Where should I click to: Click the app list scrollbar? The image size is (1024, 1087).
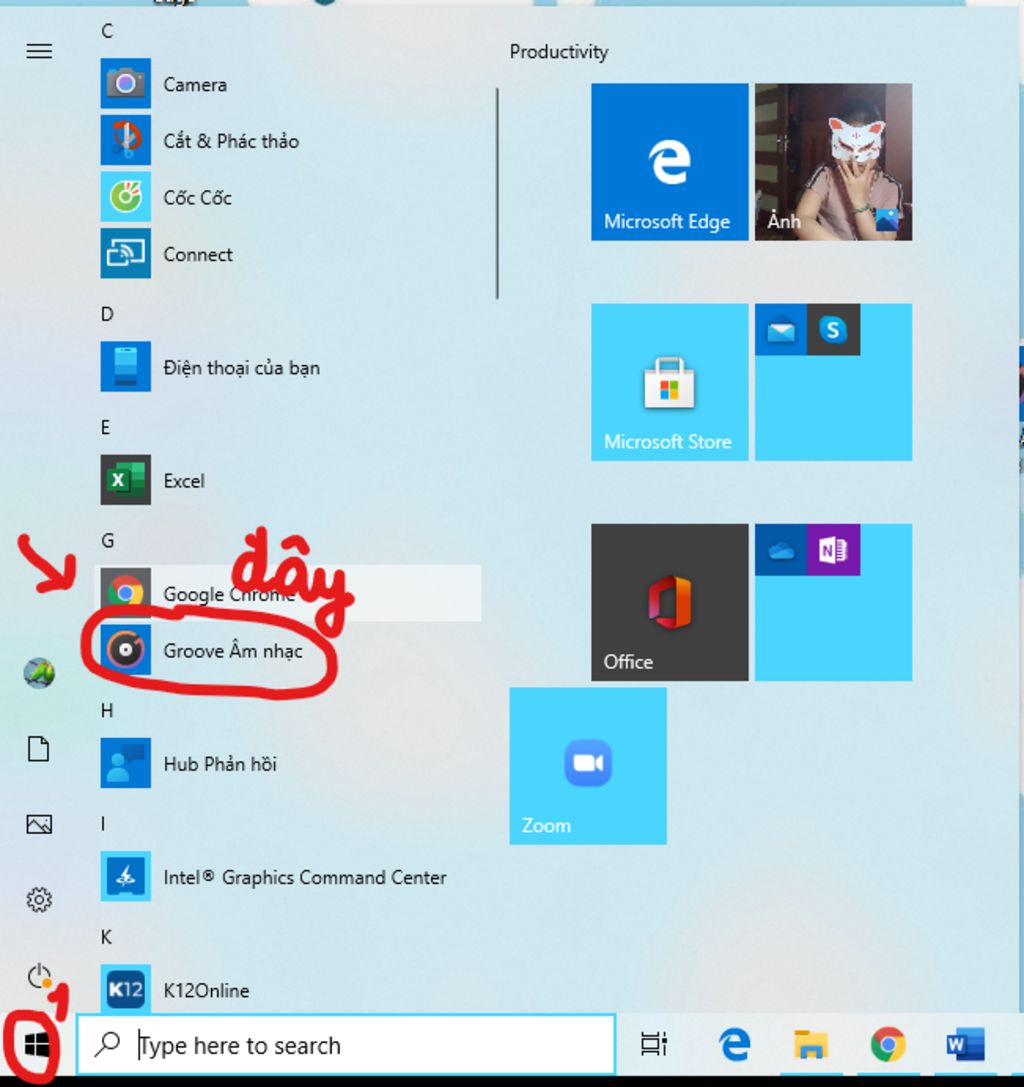497,193
